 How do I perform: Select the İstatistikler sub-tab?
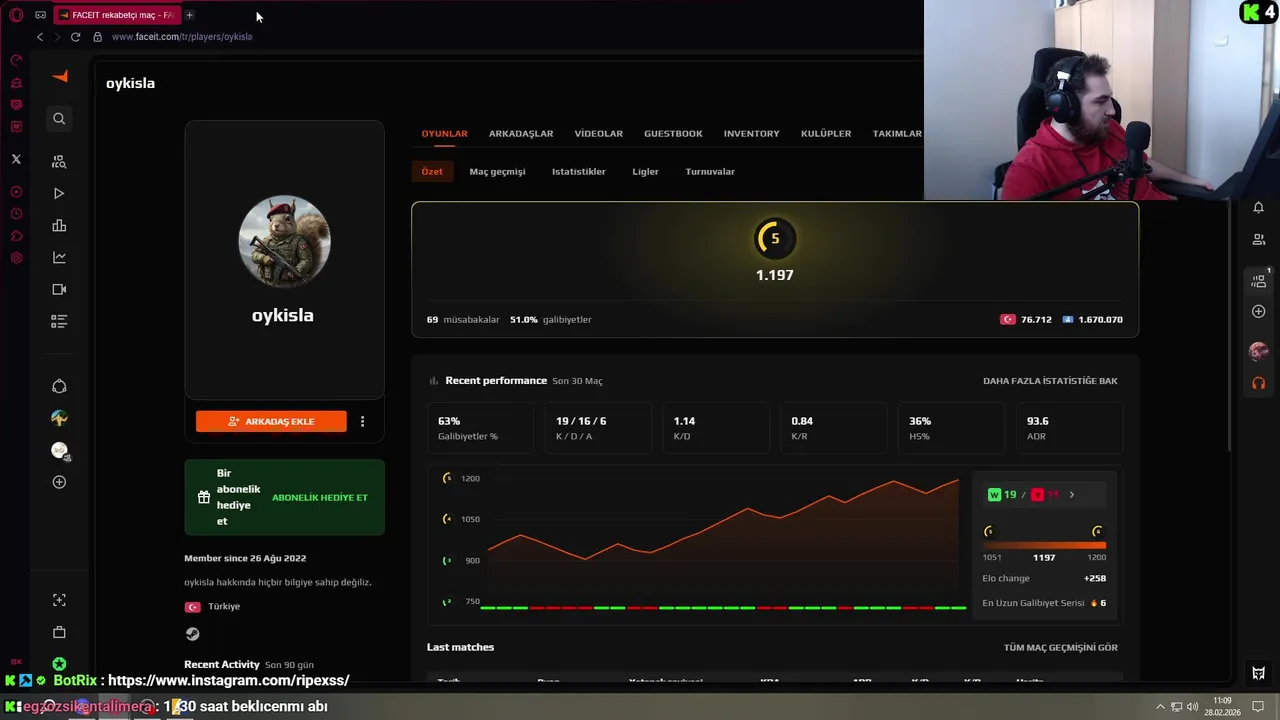point(579,171)
